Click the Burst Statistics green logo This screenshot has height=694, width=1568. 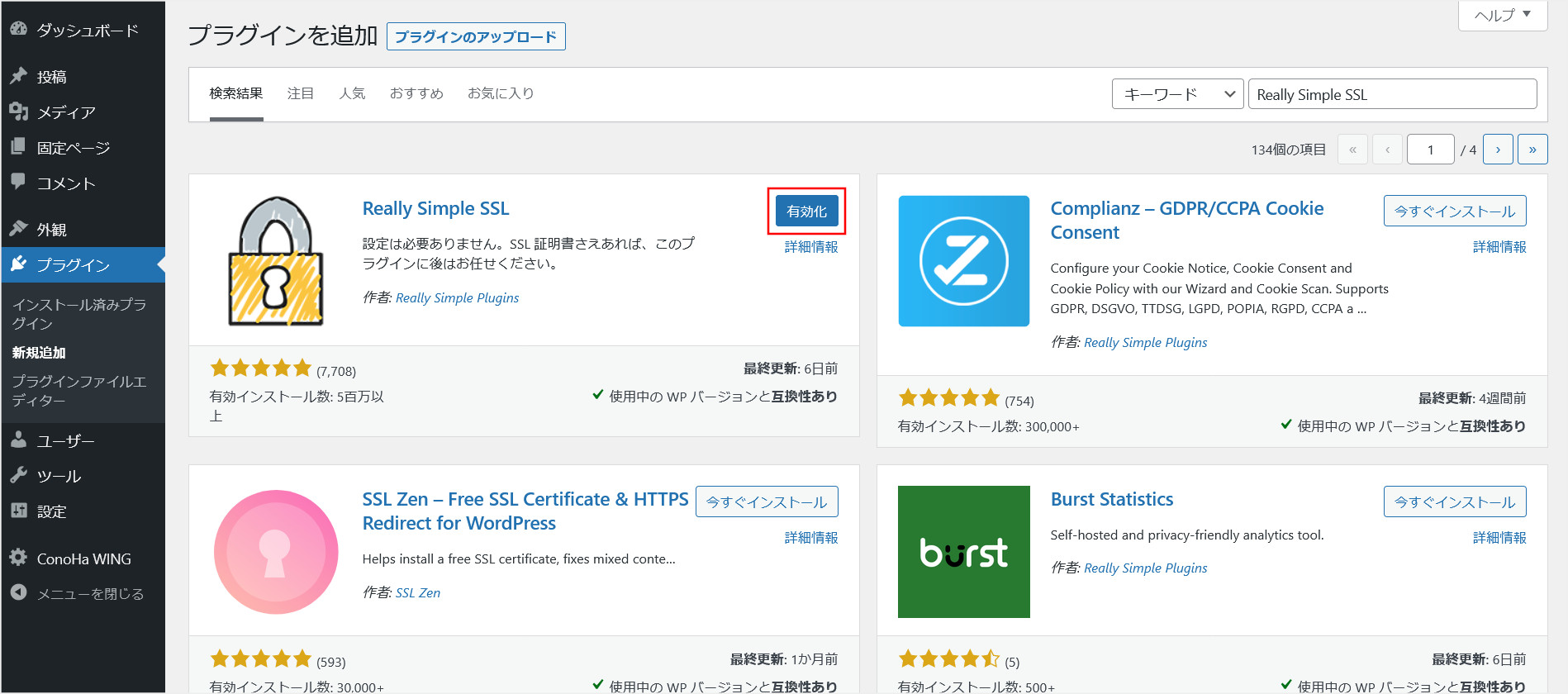tap(964, 552)
